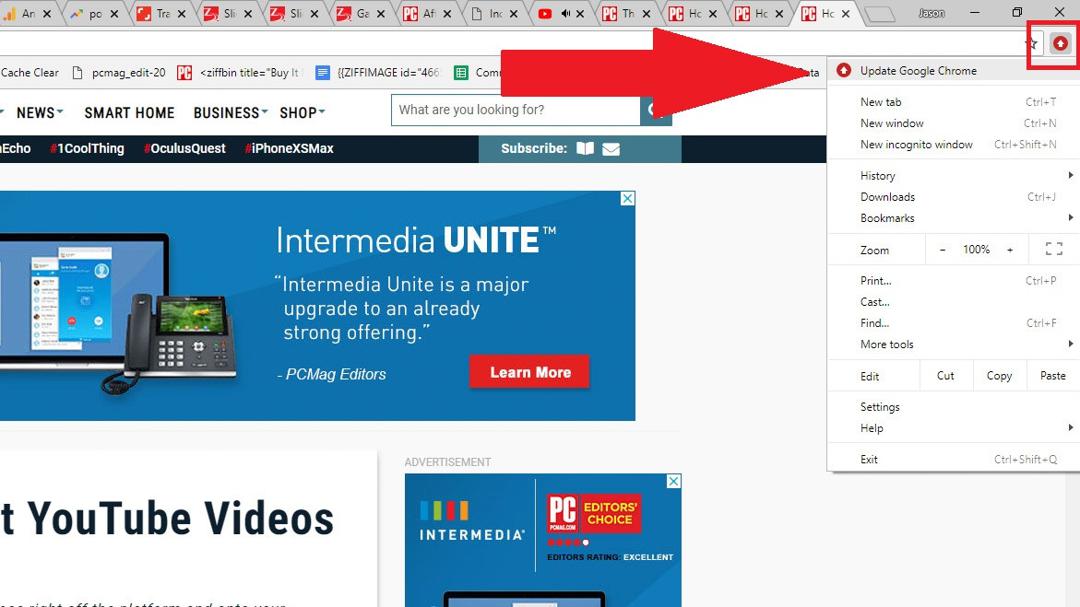Screen dimensions: 1080x607
Task: Toggle fullscreen mode icon in Zoom row
Action: pyautogui.click(x=1054, y=249)
